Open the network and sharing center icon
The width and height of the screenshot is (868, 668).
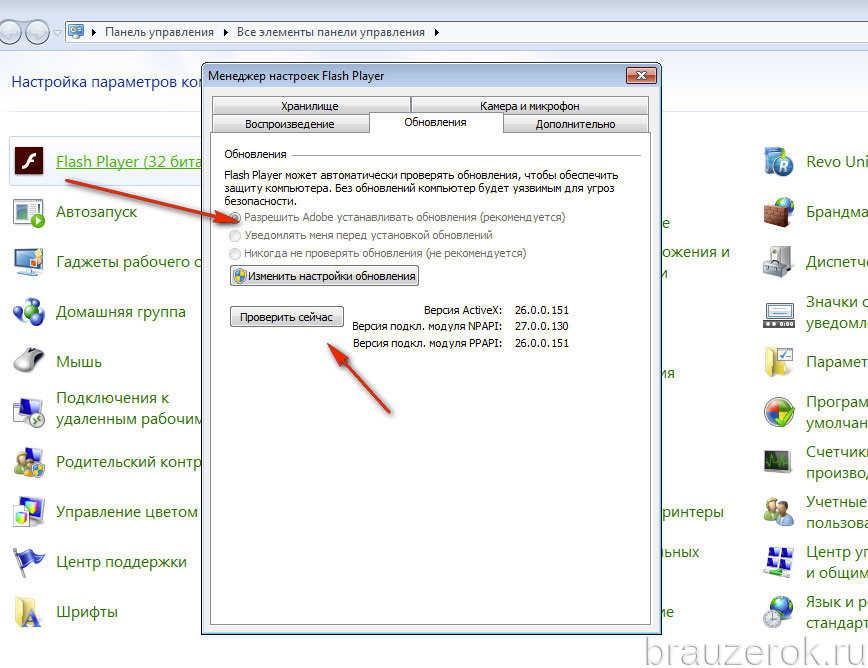pos(779,562)
